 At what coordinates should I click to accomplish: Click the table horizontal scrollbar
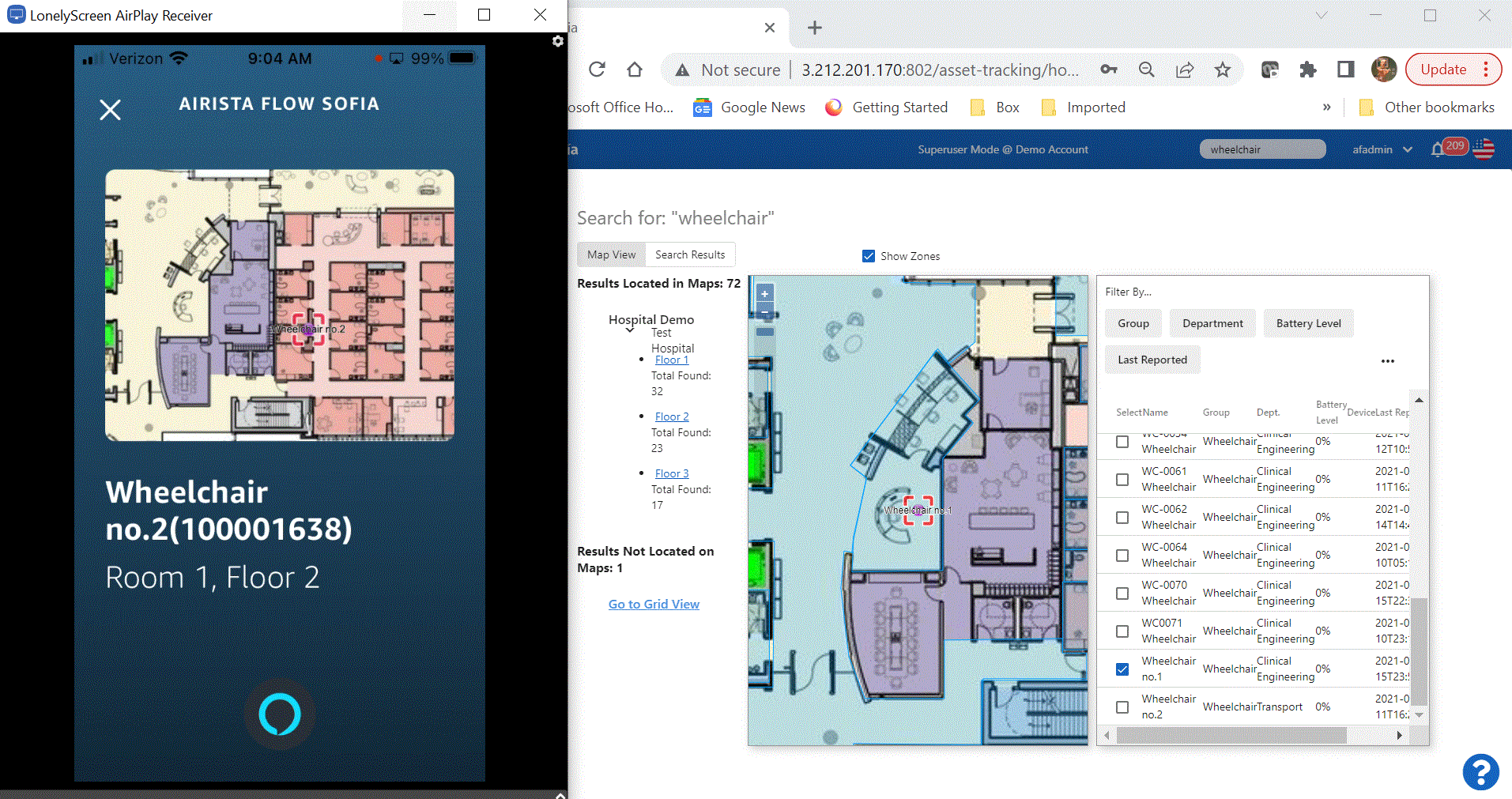coord(1231,735)
